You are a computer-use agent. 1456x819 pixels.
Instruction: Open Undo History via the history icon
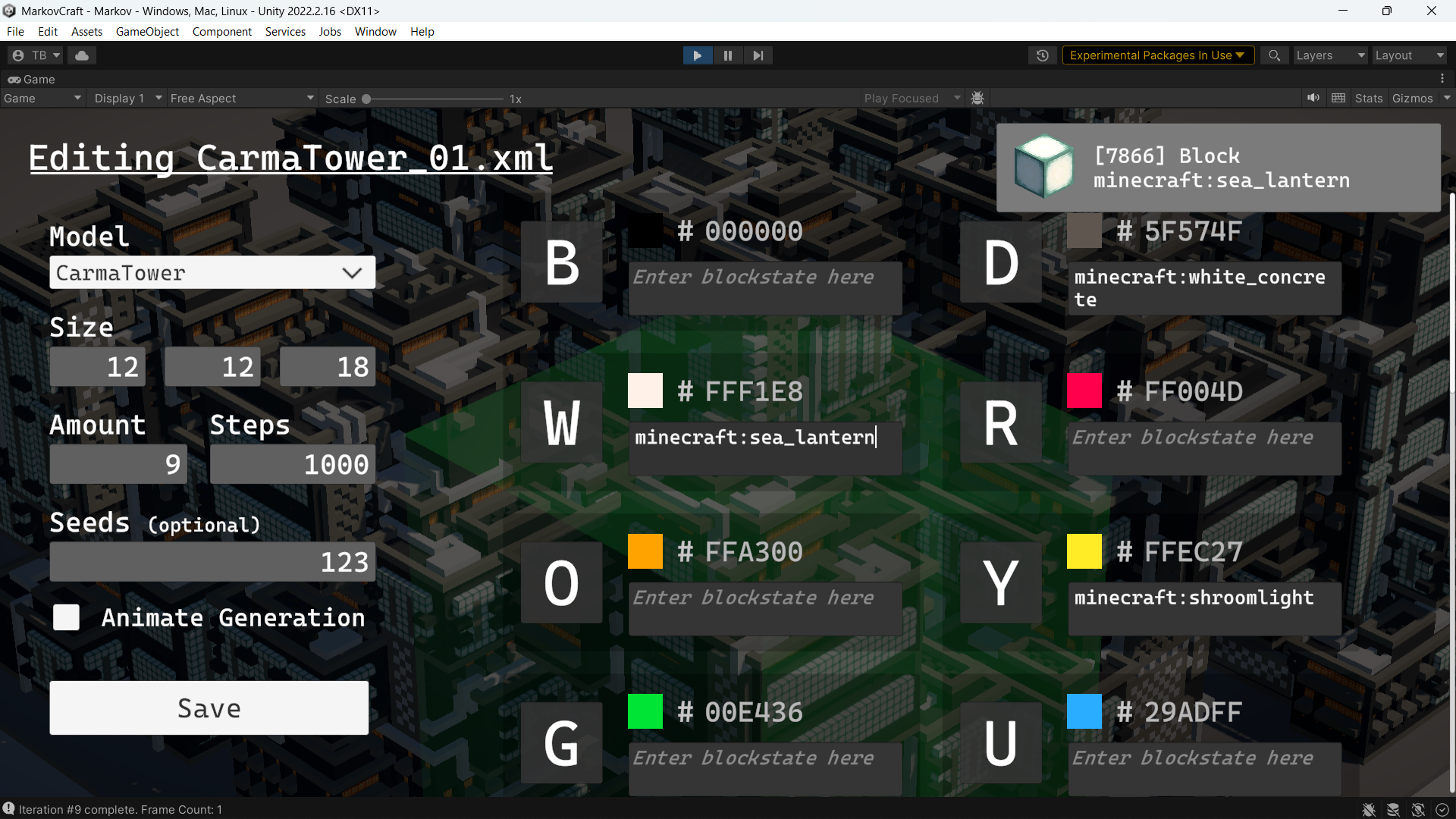pyautogui.click(x=1043, y=55)
